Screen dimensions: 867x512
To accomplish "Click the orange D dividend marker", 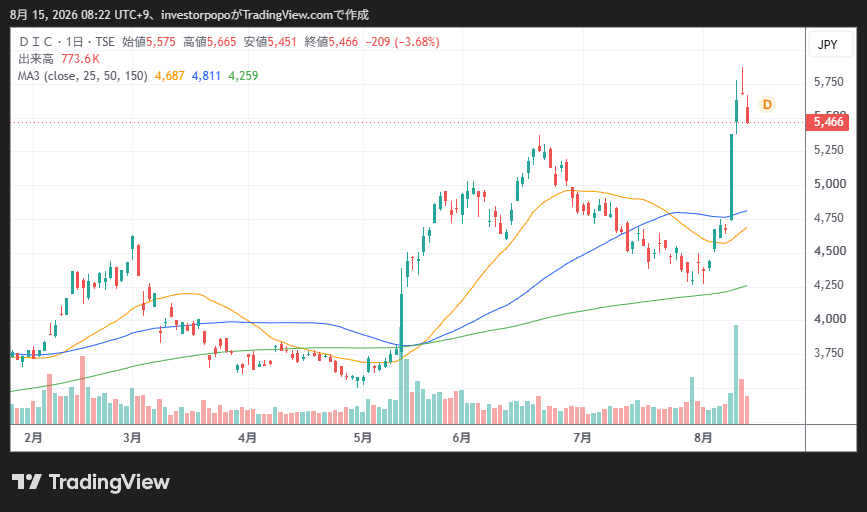I will 767,105.
